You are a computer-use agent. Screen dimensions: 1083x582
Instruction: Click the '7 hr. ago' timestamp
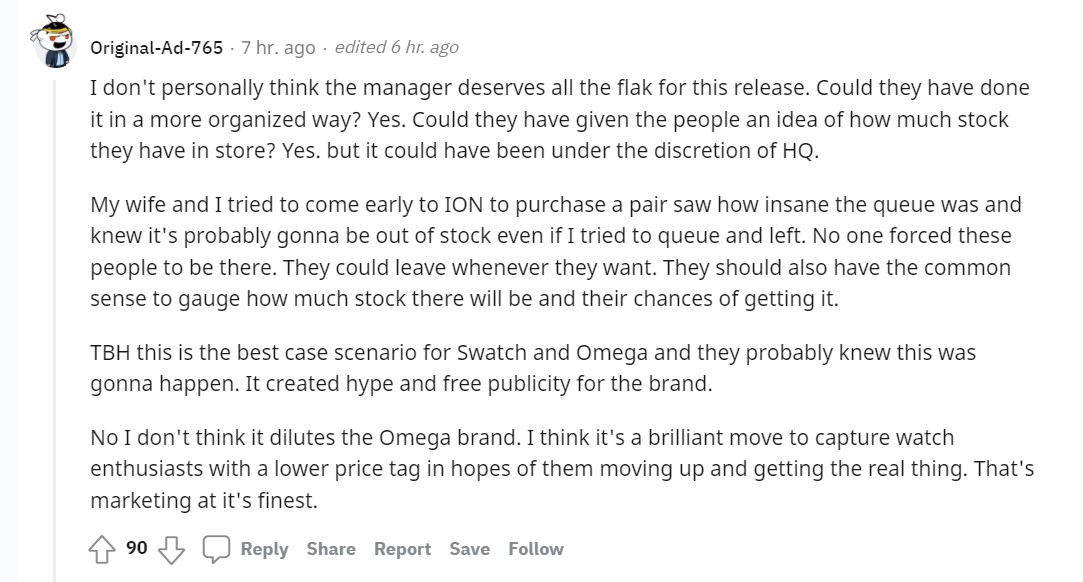278,48
